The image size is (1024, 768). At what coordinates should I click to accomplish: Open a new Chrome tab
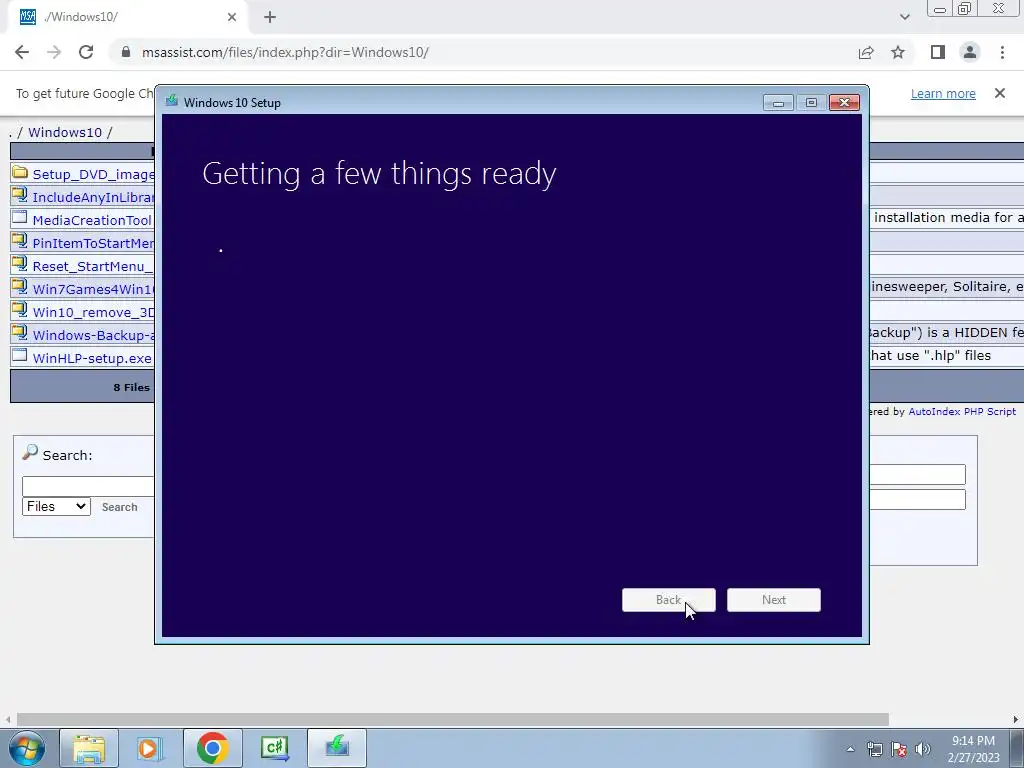pyautogui.click(x=270, y=17)
